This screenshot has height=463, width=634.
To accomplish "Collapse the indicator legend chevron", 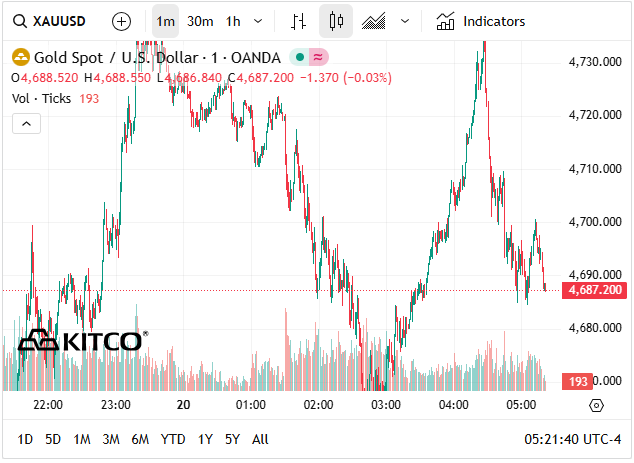I will (x=26, y=123).
